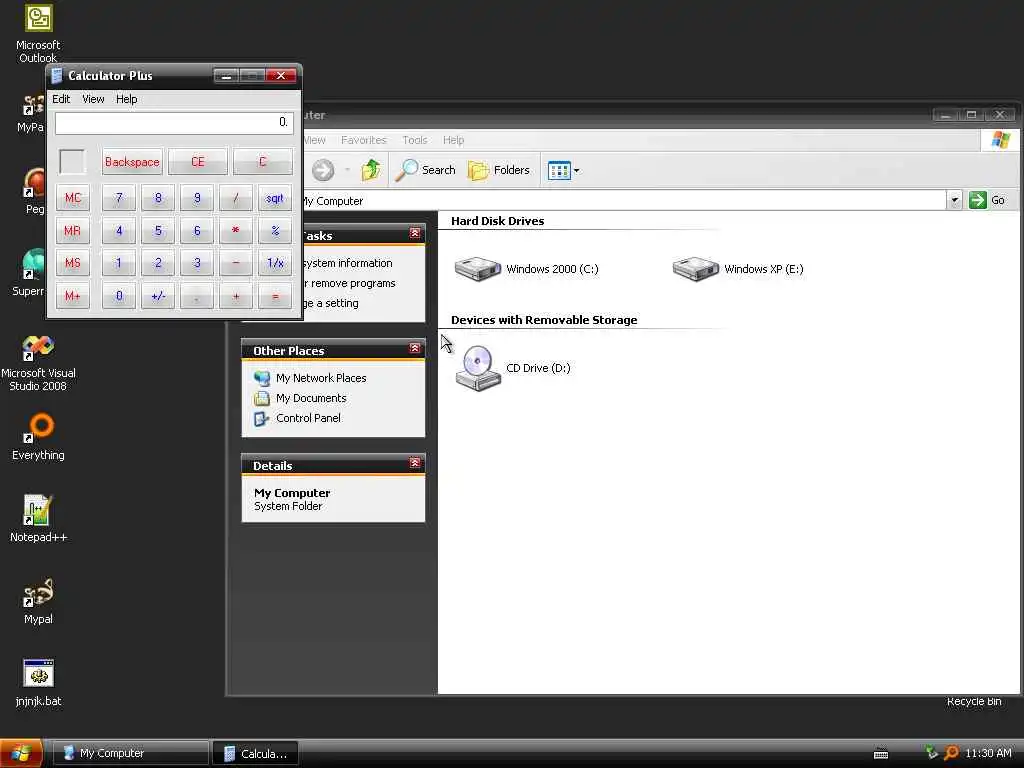Open the Calculator View menu
Image resolution: width=1024 pixels, height=768 pixels.
tap(93, 99)
